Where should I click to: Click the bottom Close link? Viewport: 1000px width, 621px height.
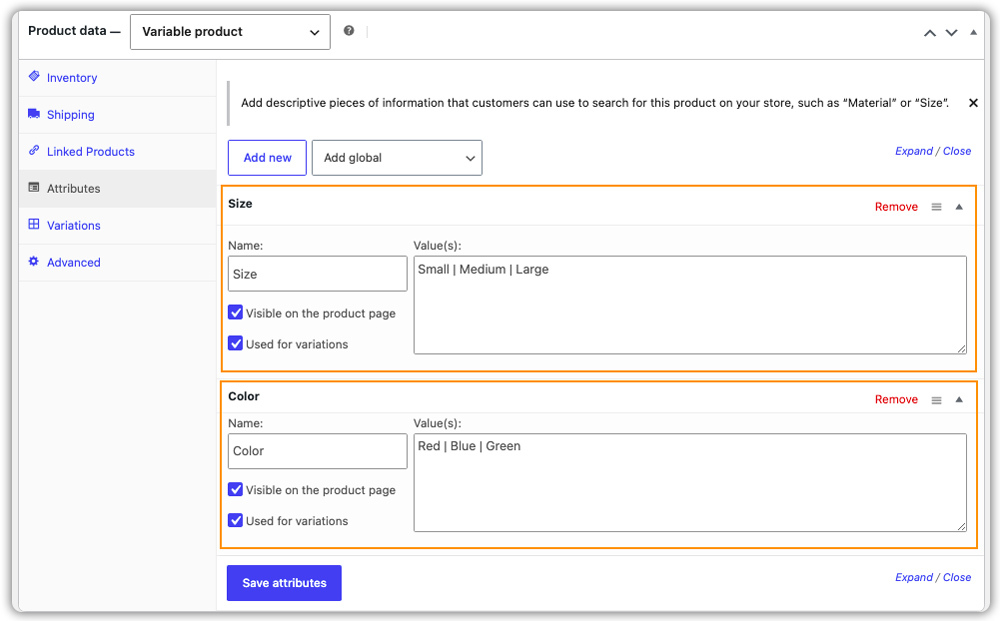[x=957, y=577]
